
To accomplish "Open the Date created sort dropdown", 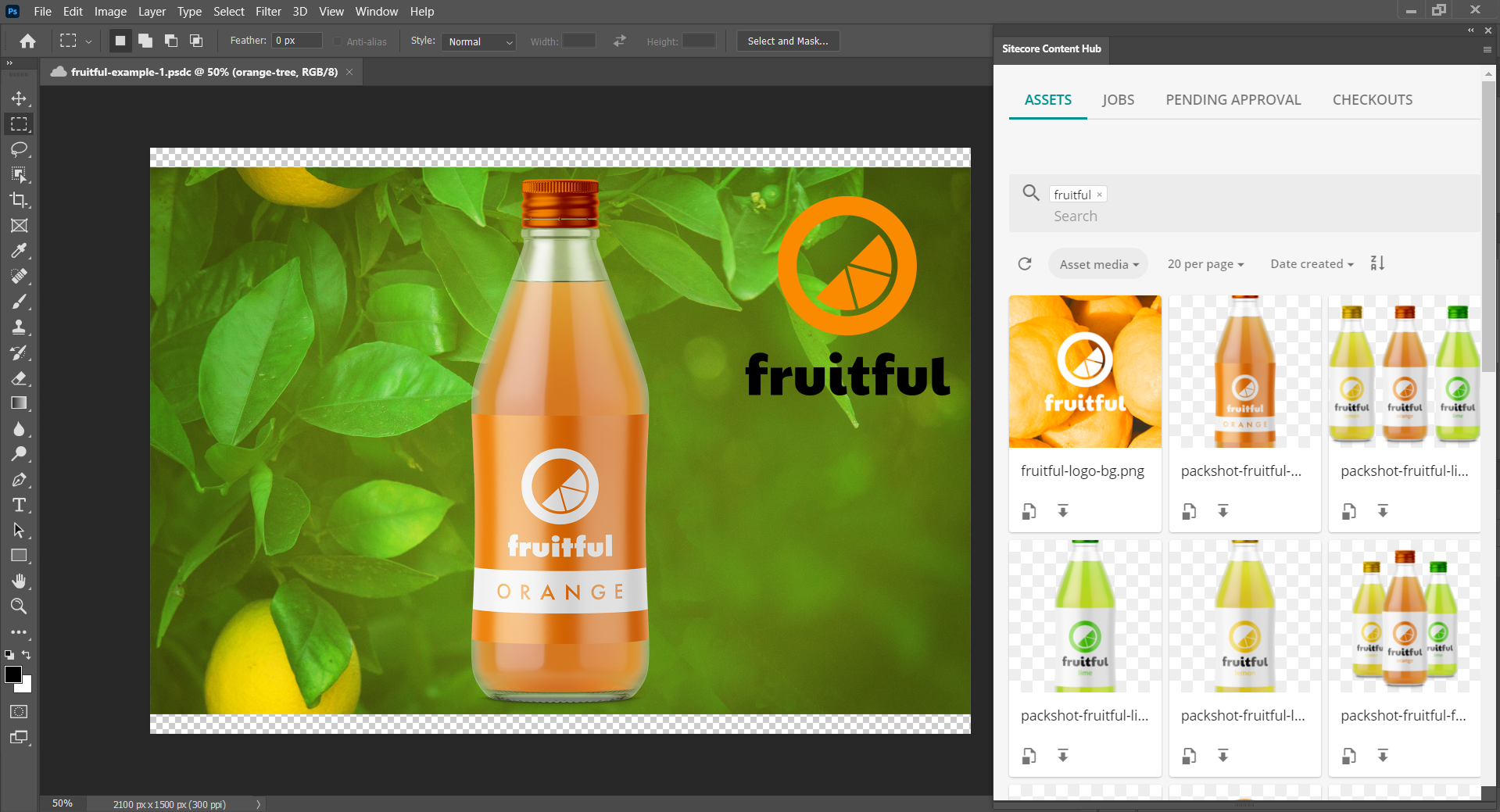I will 1312,264.
